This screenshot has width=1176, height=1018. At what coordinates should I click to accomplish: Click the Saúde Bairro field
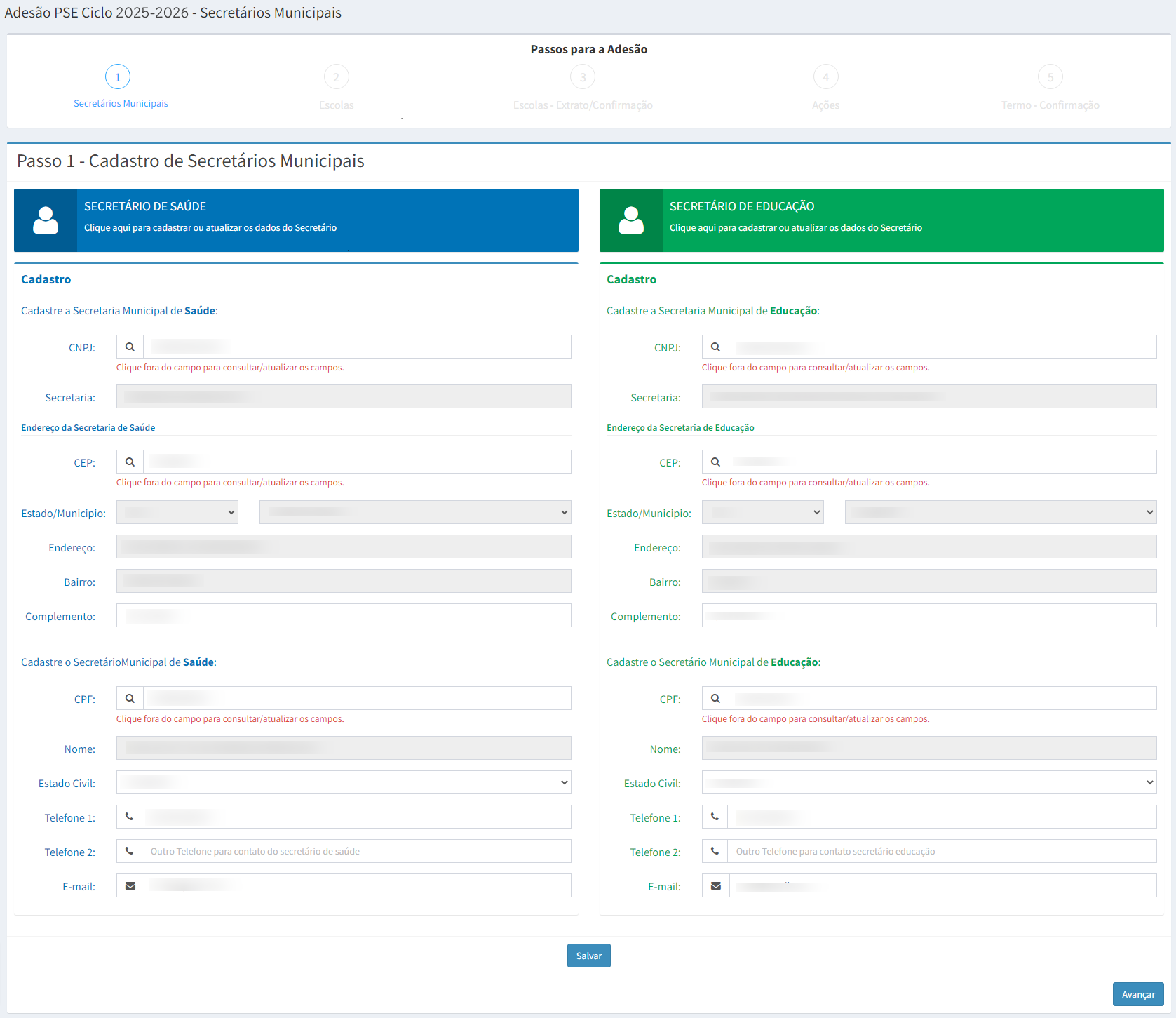point(344,581)
